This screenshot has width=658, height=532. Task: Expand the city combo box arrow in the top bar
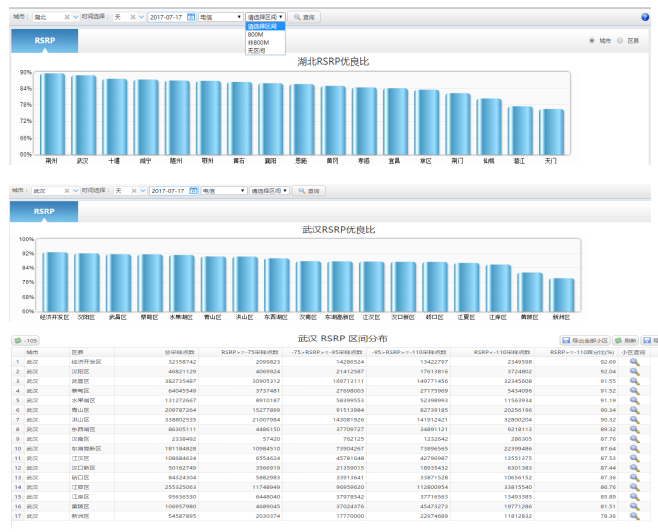(x=76, y=17)
